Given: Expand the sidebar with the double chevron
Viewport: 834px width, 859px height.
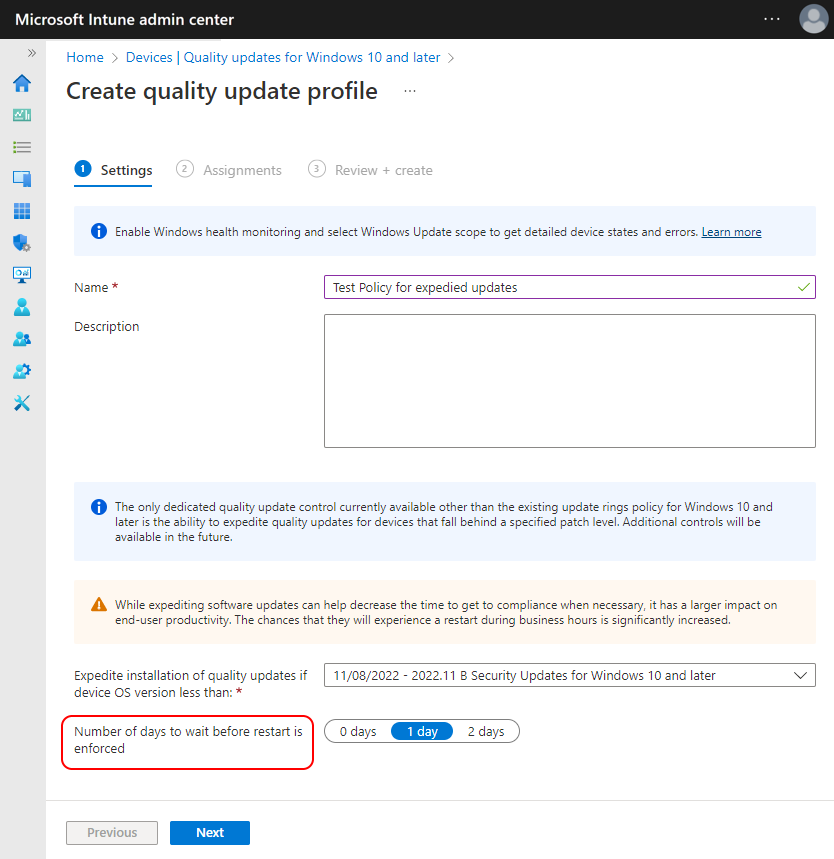Looking at the screenshot, I should pos(32,53).
